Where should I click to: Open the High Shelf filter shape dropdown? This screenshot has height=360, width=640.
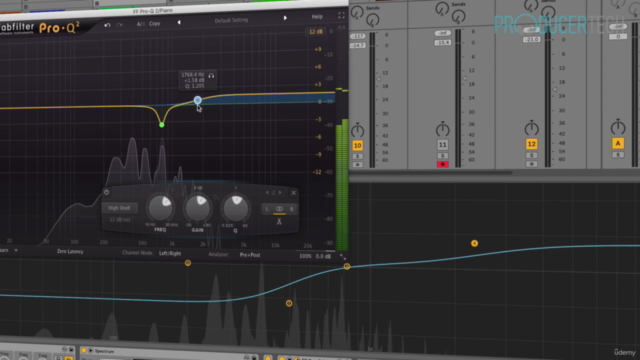(119, 208)
